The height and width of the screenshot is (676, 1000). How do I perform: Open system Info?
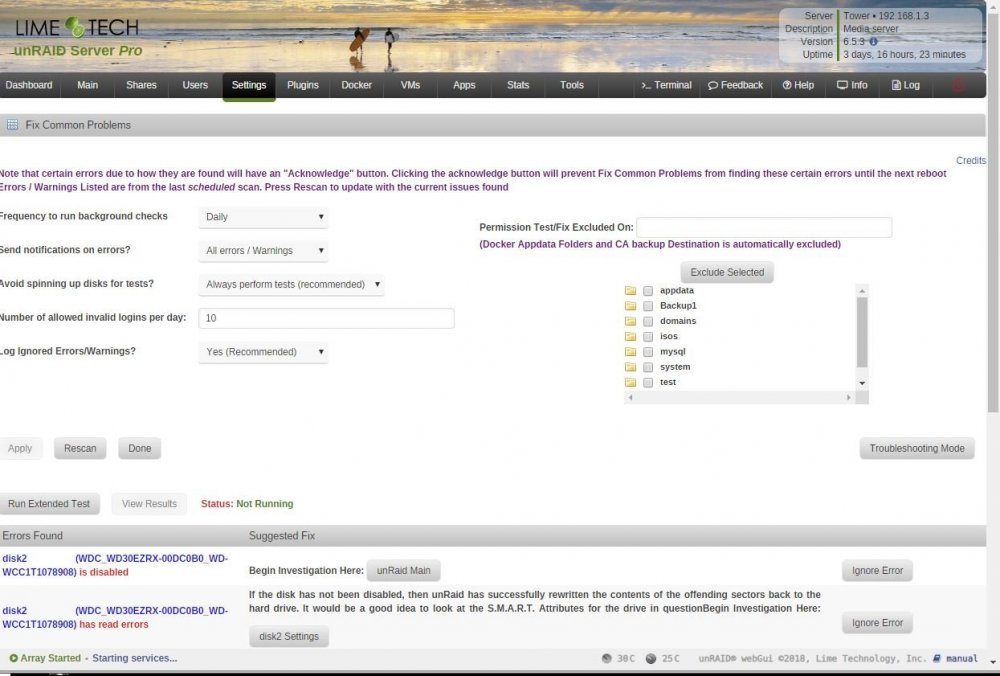click(852, 85)
